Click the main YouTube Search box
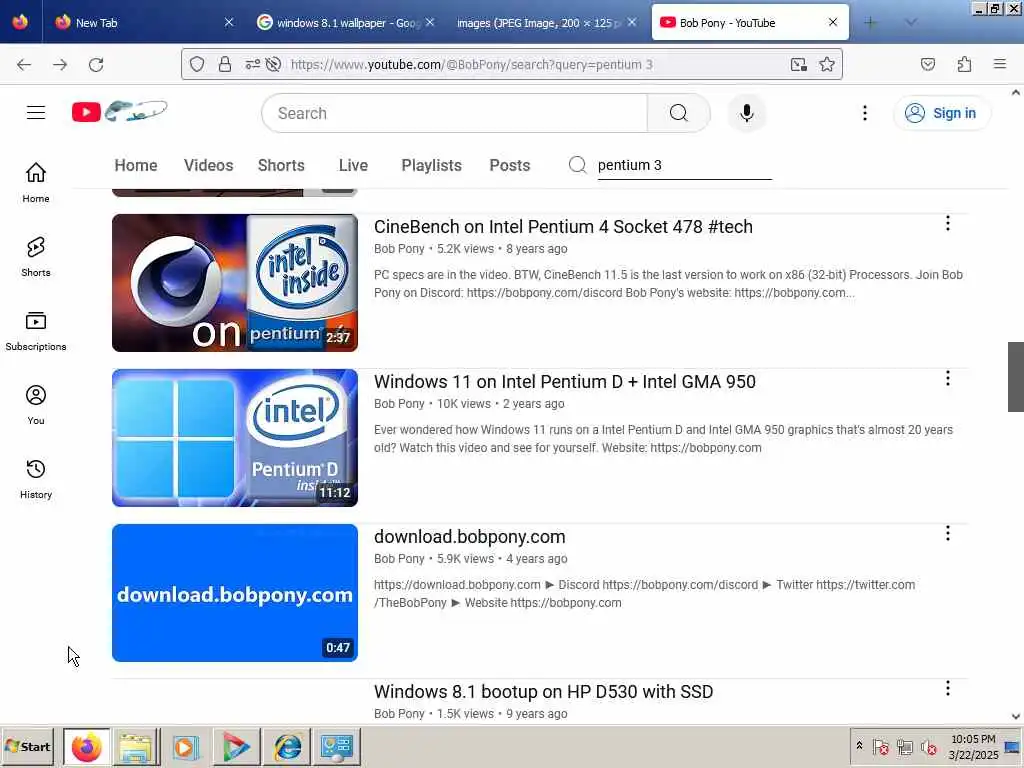This screenshot has width=1024, height=768. (x=455, y=113)
